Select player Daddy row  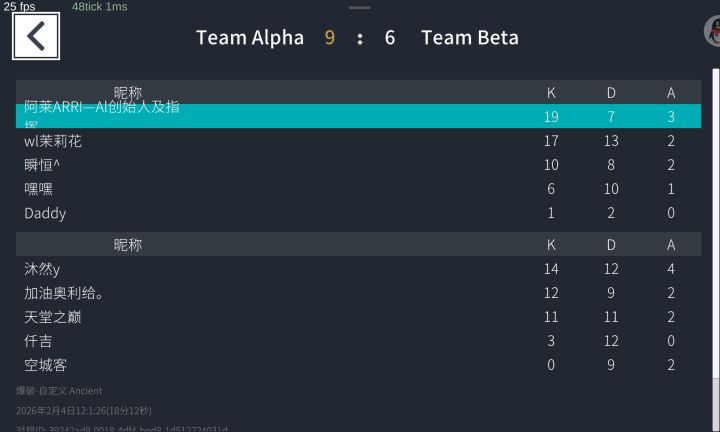click(358, 213)
